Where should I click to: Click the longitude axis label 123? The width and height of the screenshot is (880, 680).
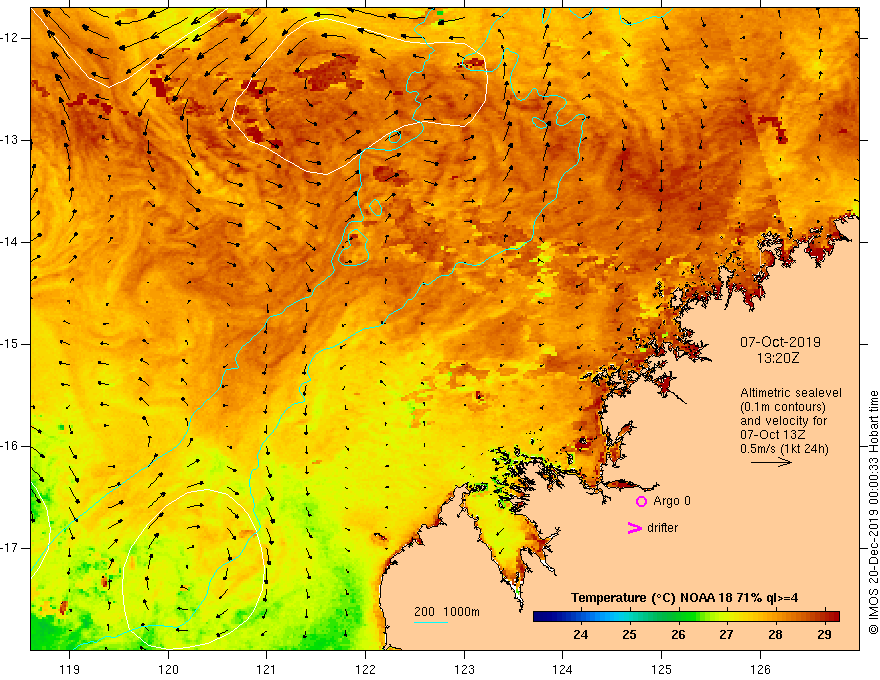click(x=464, y=669)
